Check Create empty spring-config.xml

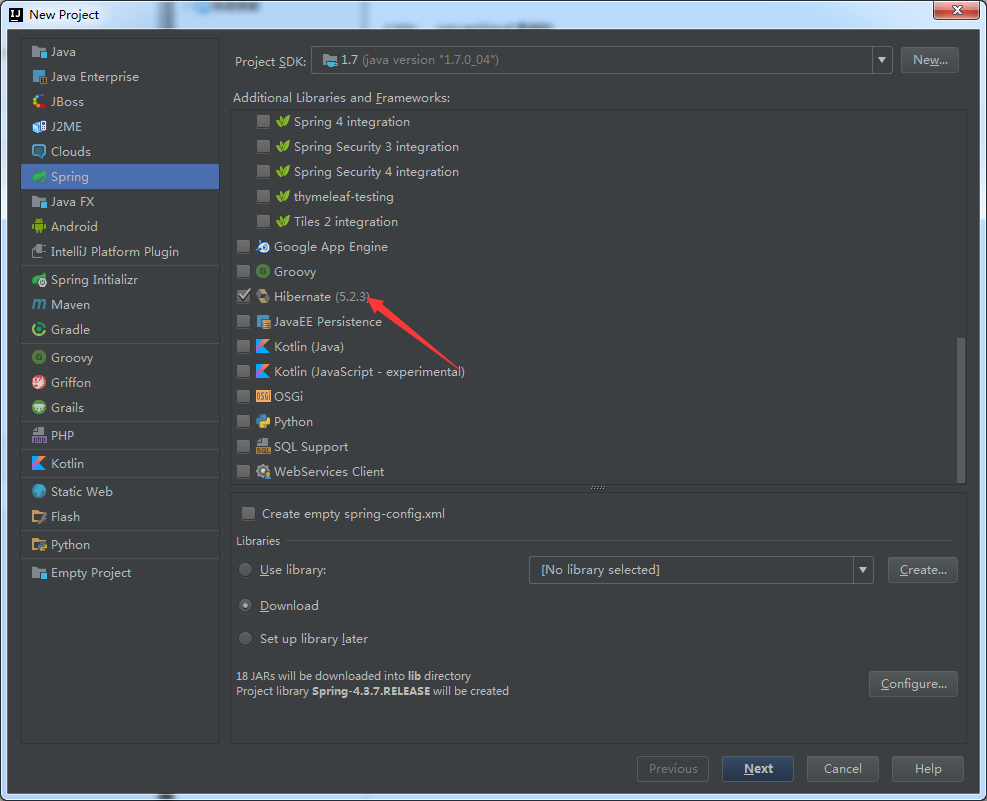[248, 514]
